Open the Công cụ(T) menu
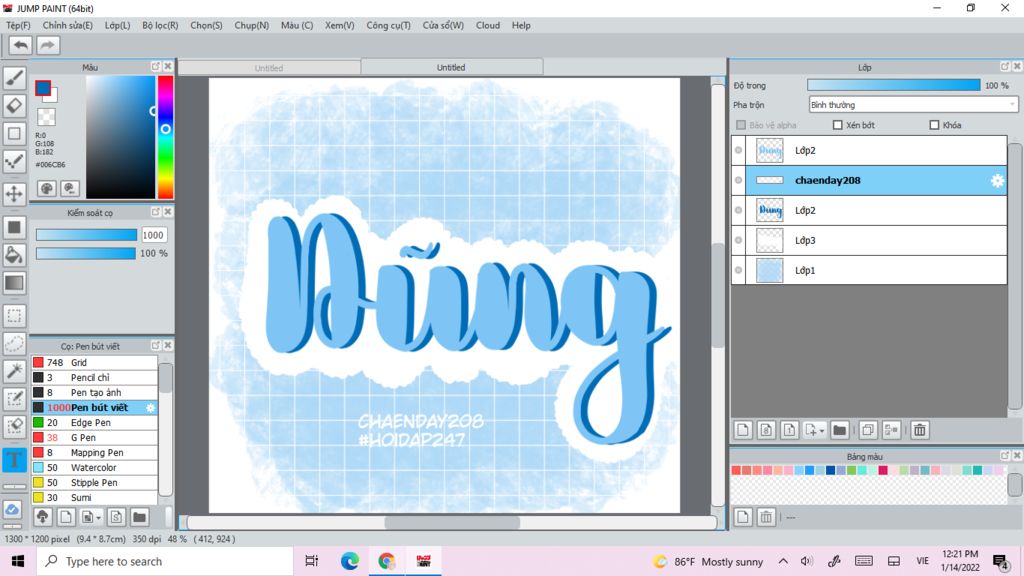1024x576 pixels. coord(389,25)
